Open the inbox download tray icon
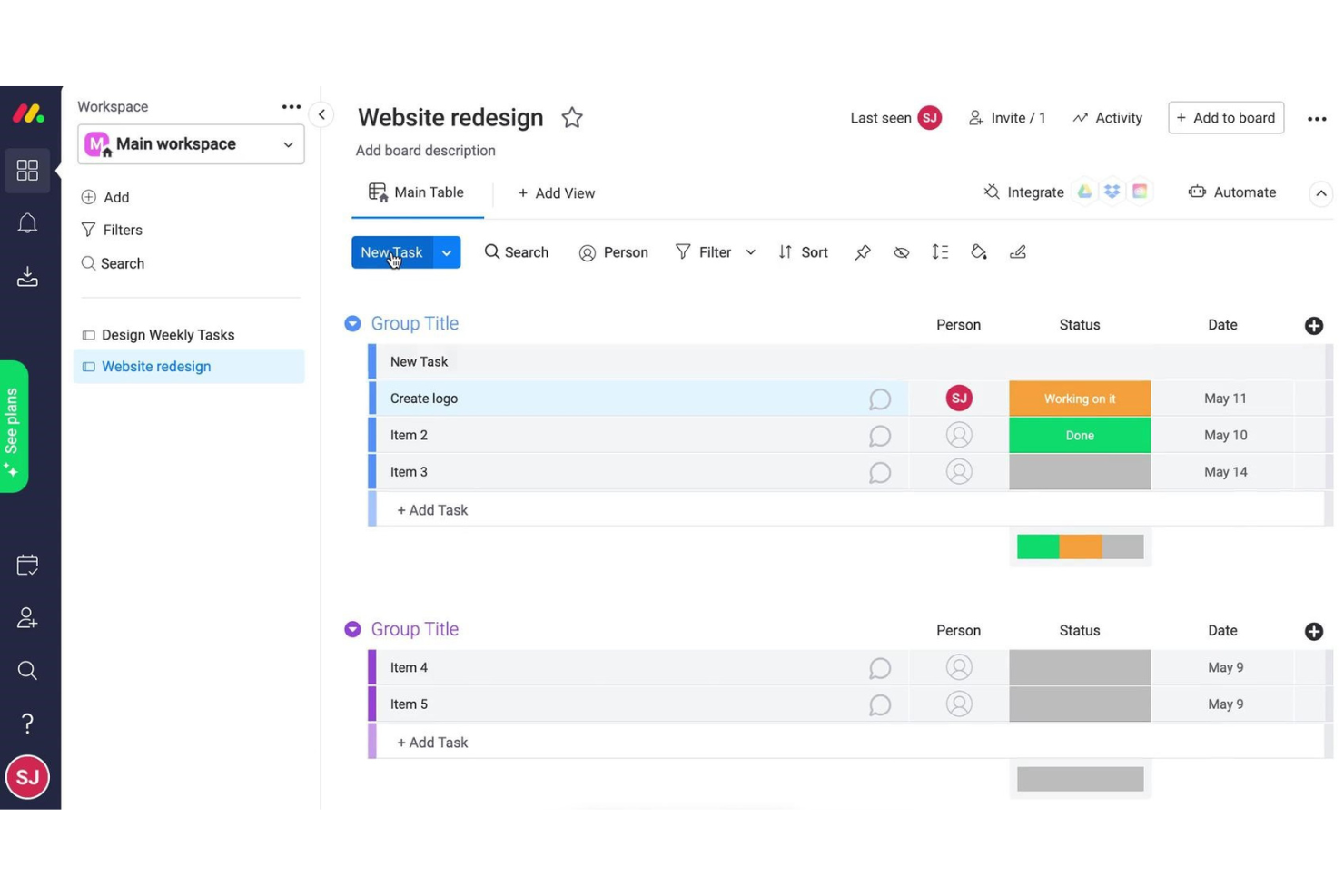The image size is (1344, 896). [x=27, y=276]
